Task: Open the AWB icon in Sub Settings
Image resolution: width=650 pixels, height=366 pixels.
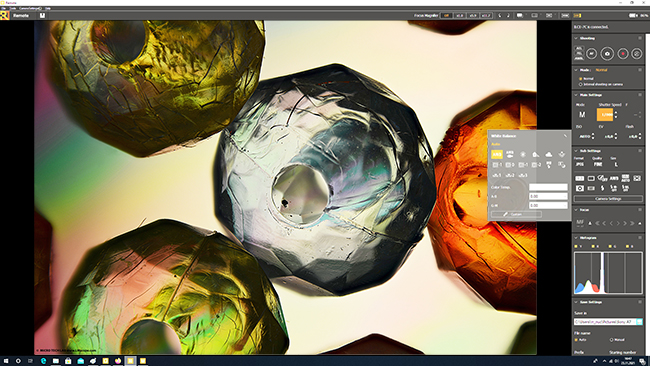Action: 614,178
